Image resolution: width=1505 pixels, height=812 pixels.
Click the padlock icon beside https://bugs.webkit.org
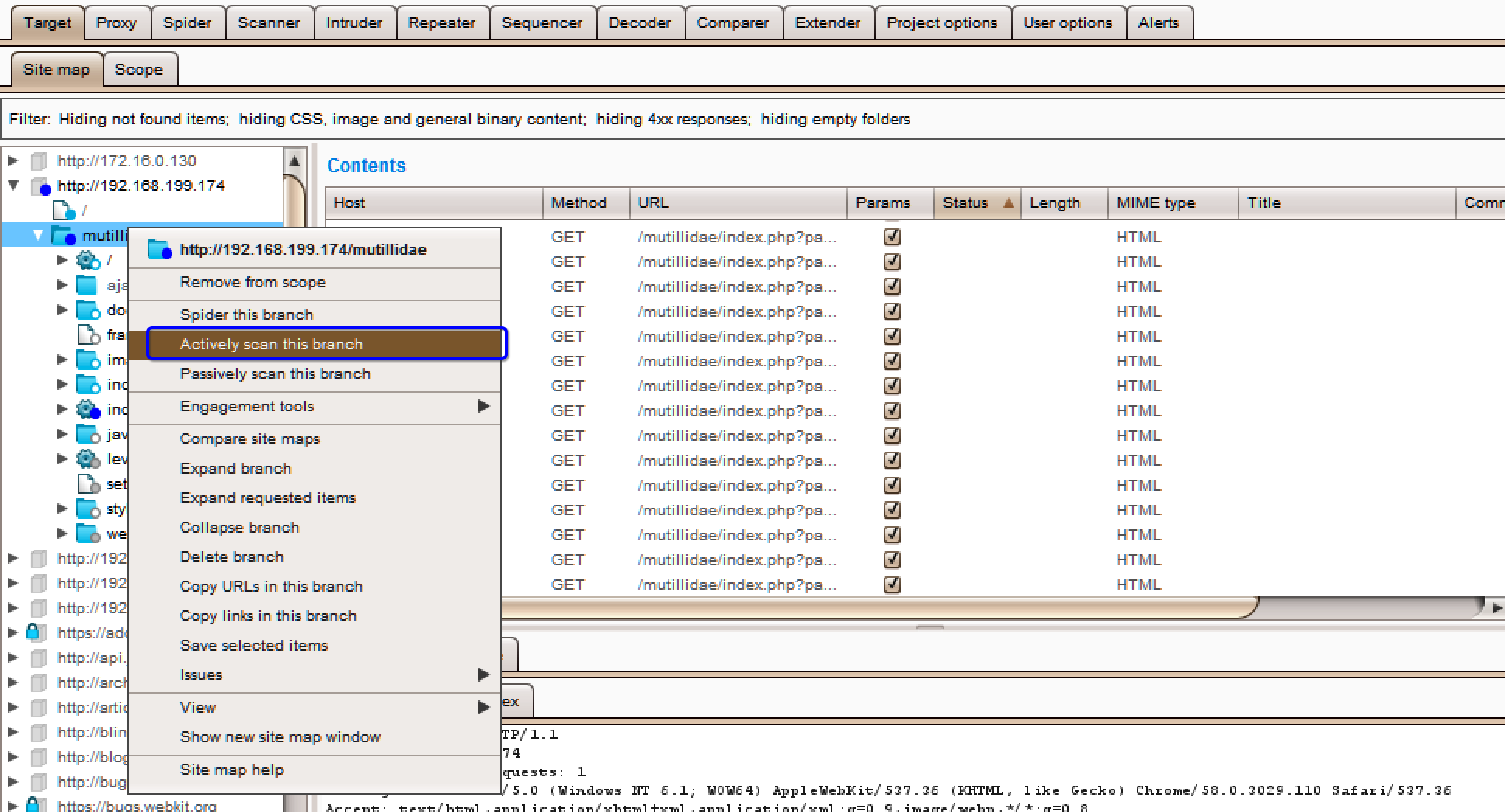pos(36,805)
